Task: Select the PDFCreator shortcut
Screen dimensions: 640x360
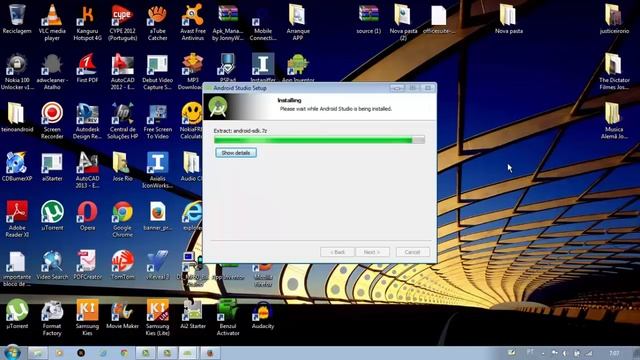Action: click(x=87, y=265)
